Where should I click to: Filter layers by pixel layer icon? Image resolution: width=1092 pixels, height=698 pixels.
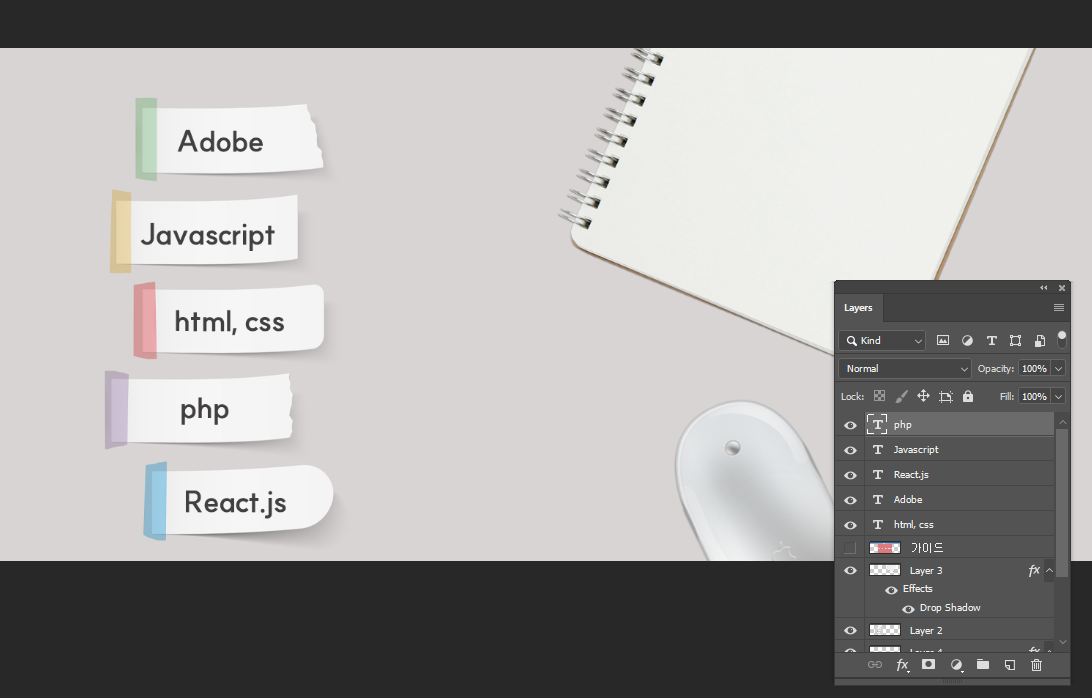[942, 341]
